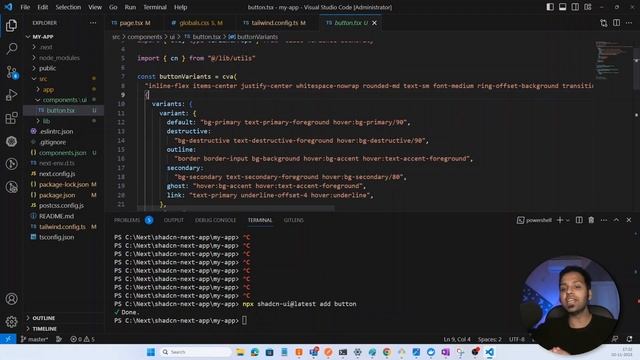Toggle the bottom panel layout icon
640x360 pixels.
pyautogui.click(x=562, y=7)
